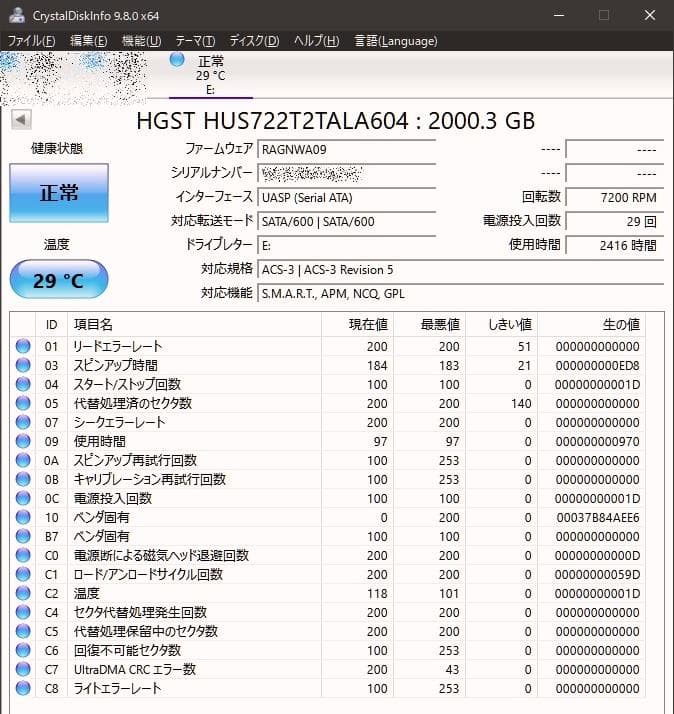Open the ディスク(D) menu

click(x=254, y=41)
